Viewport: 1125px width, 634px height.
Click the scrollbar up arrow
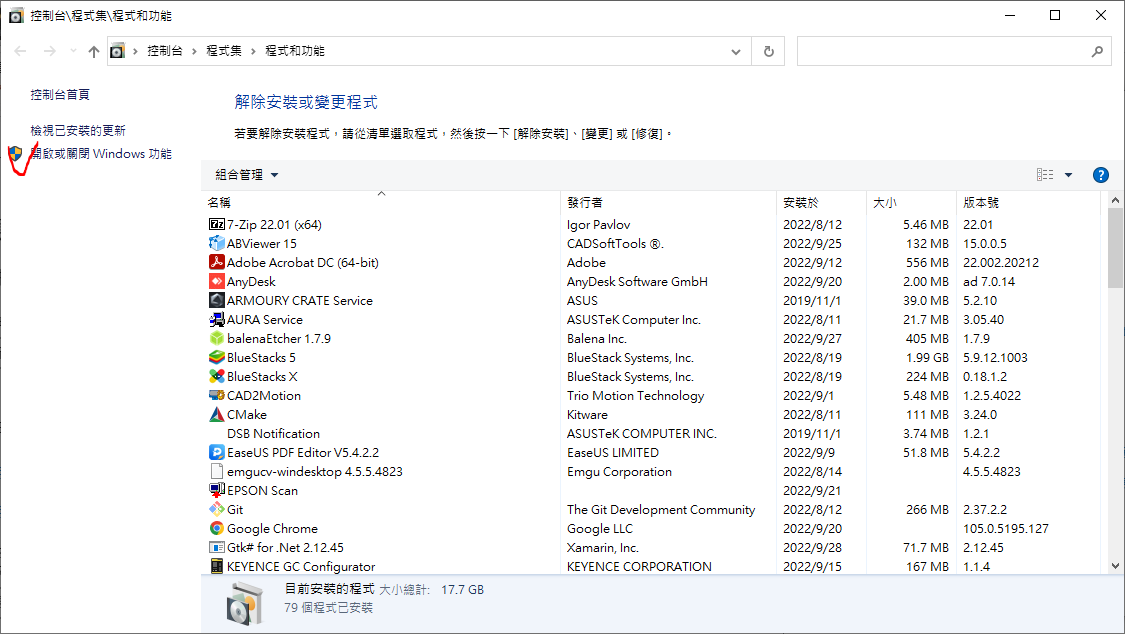(x=1115, y=200)
